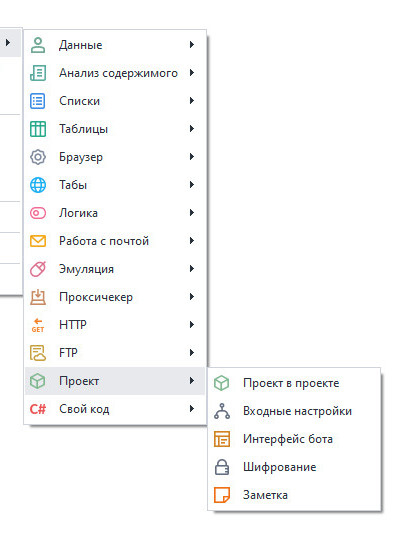Image resolution: width=413 pixels, height=558 pixels.
Task: Click the C# Свой код icon
Action: pyautogui.click(x=38, y=409)
